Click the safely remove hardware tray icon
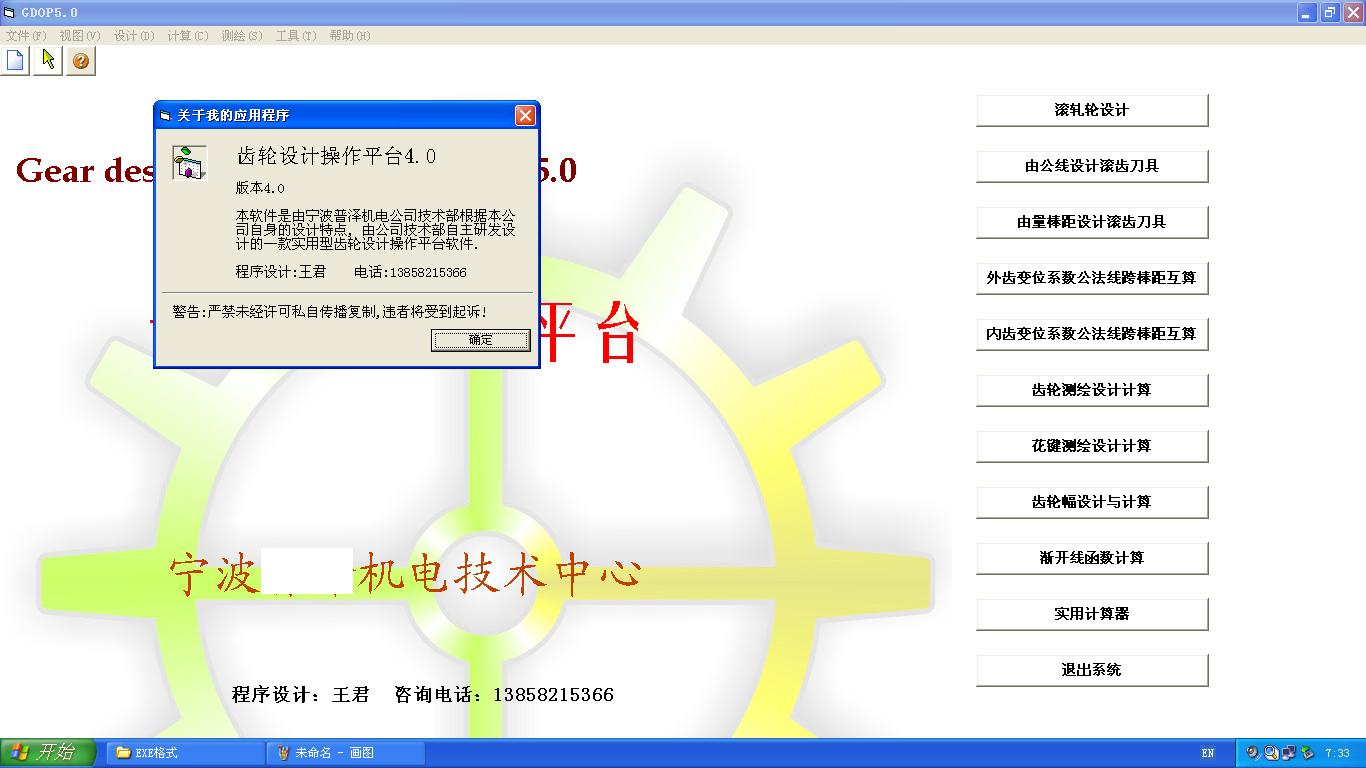Viewport: 1366px width, 768px height. tap(1306, 753)
